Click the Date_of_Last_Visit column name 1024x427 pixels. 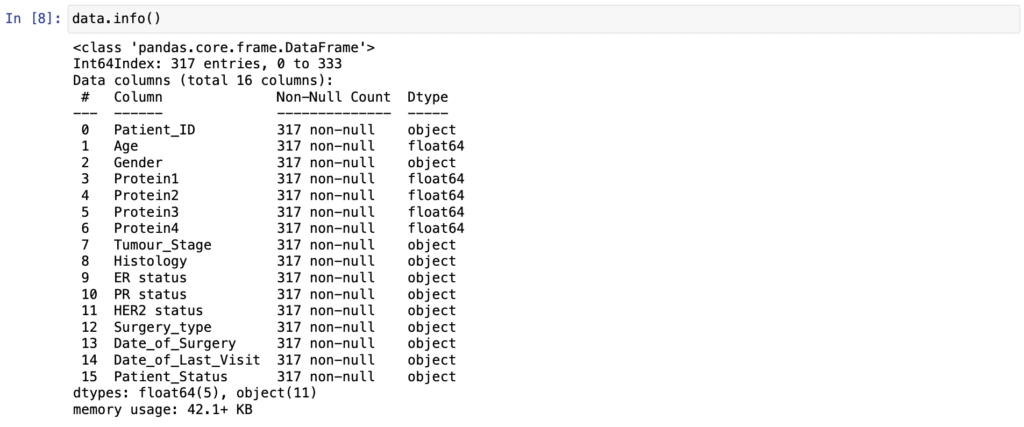coord(187,360)
